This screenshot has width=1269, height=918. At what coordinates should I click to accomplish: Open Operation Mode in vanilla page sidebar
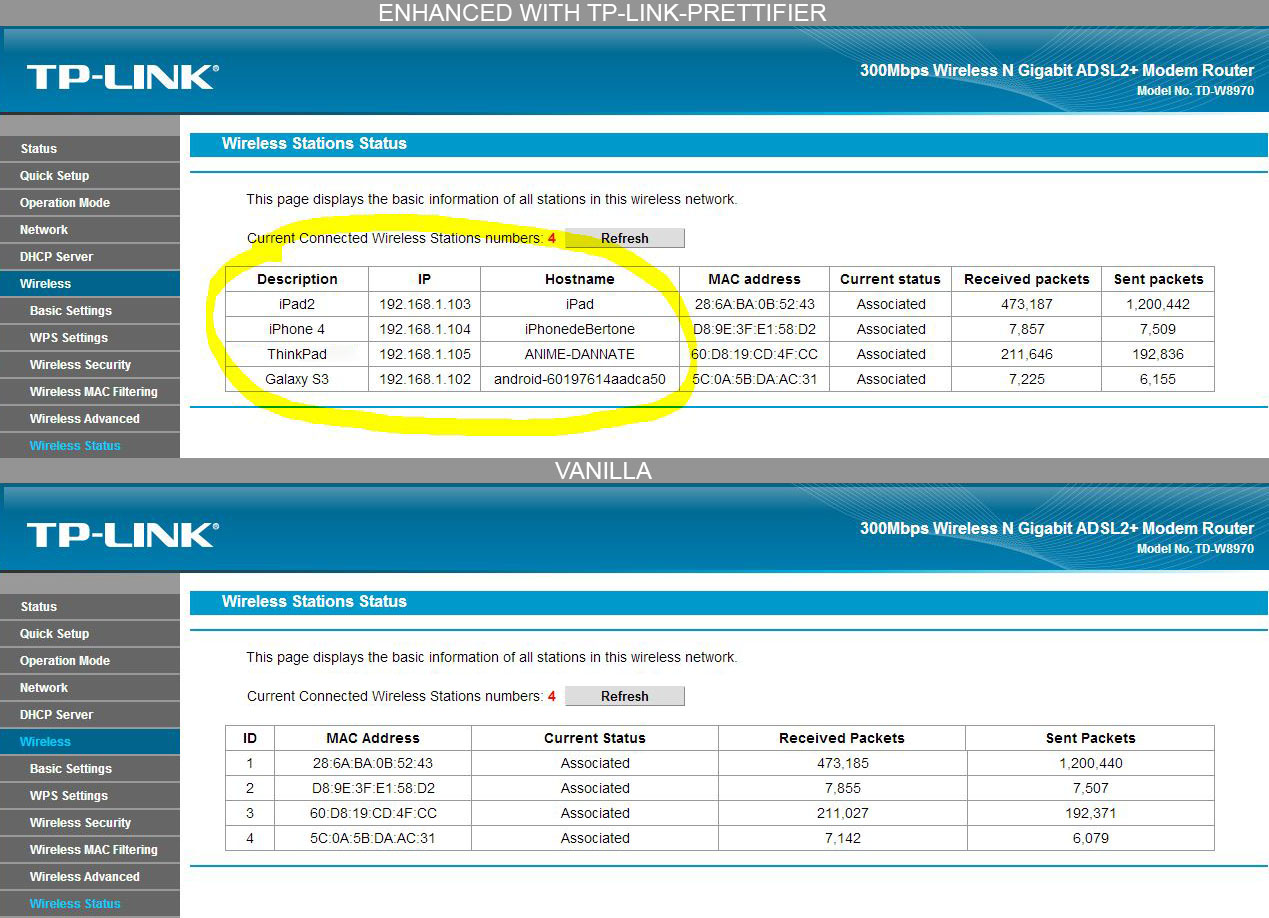pos(90,661)
